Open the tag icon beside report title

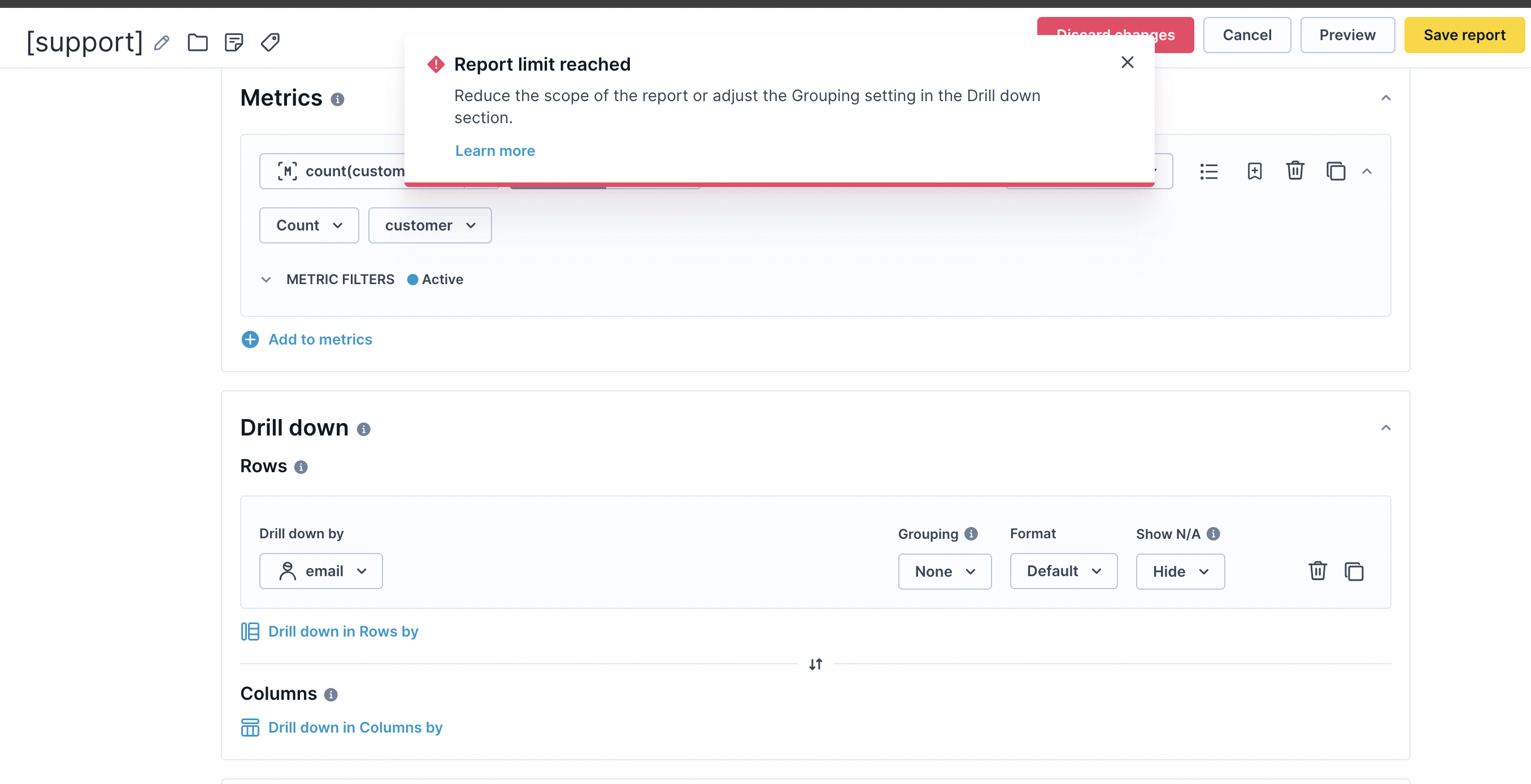(271, 42)
